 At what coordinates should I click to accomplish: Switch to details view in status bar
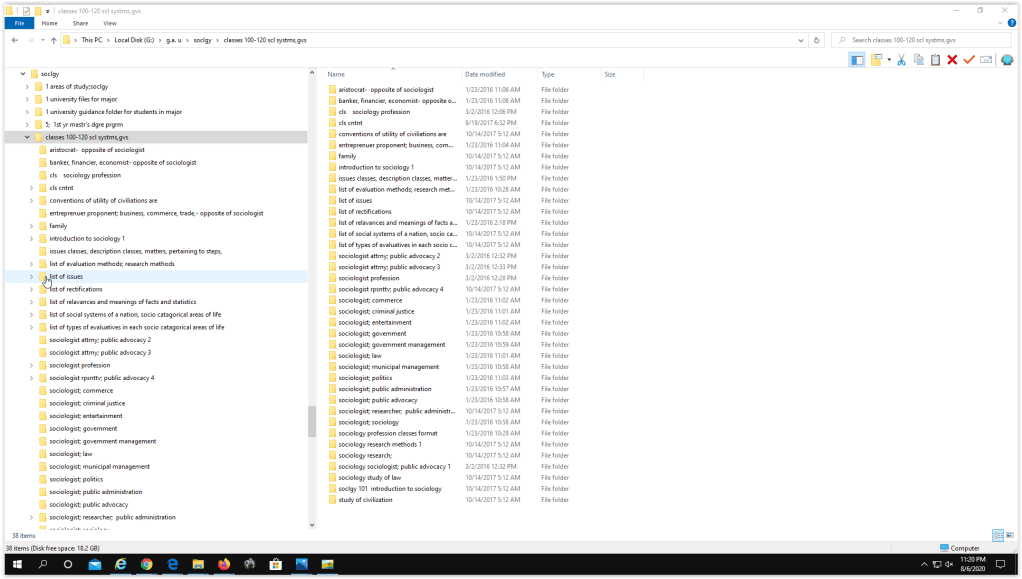997,536
